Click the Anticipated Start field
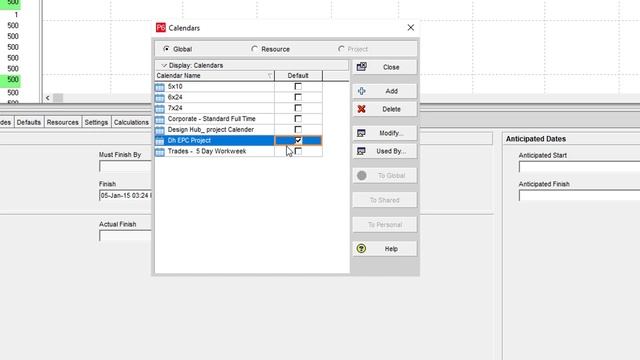 tap(579, 167)
